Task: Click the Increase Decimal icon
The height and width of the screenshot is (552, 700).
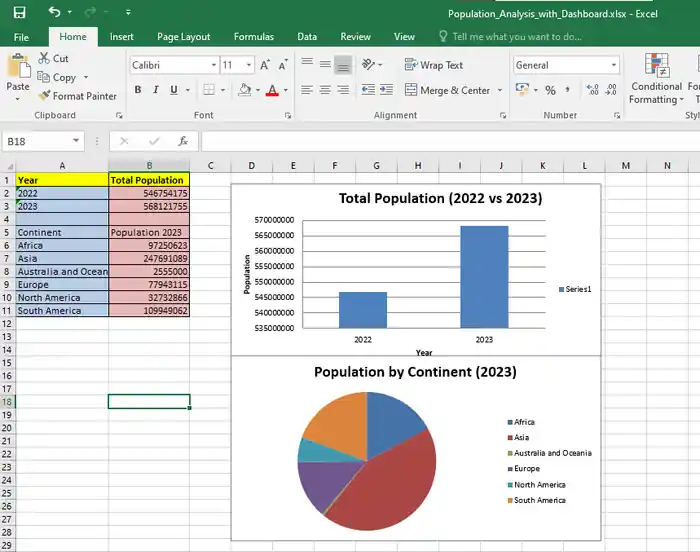Action: [592, 90]
